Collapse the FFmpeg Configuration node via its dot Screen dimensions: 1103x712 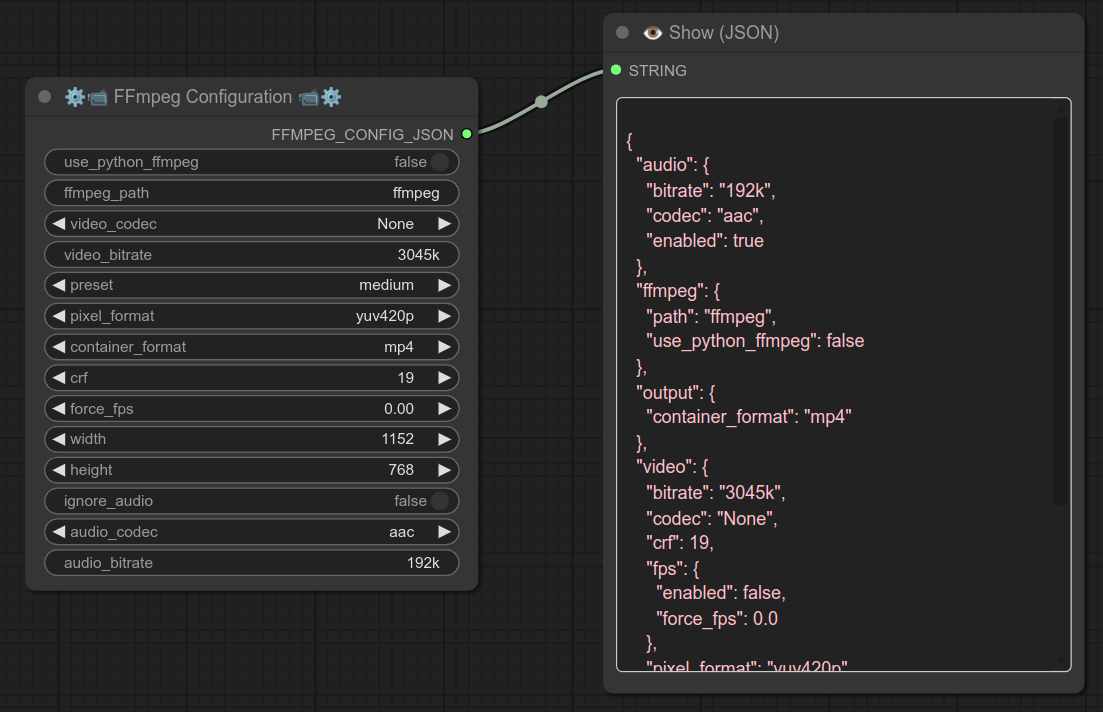(44, 97)
